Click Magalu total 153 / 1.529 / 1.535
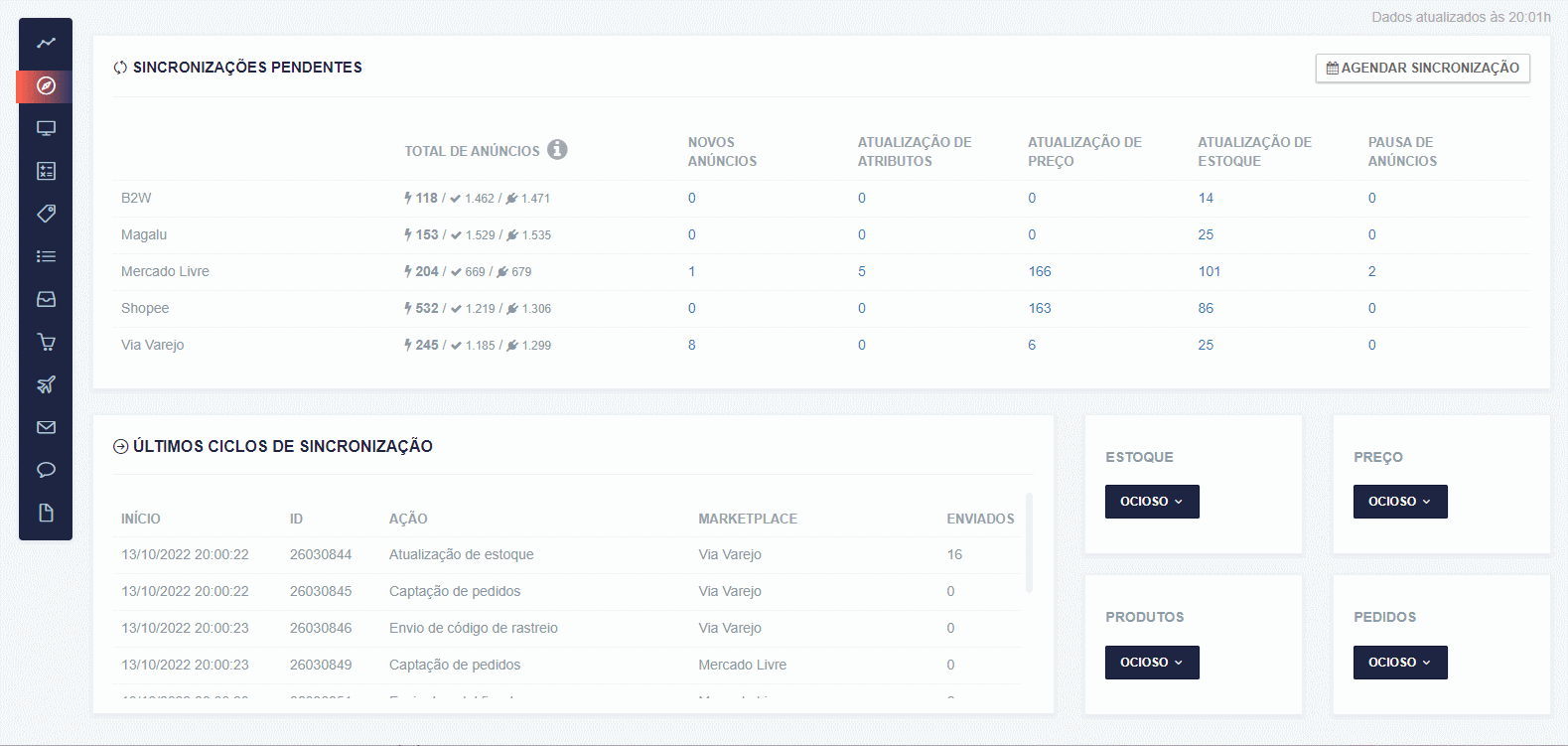 click(478, 234)
